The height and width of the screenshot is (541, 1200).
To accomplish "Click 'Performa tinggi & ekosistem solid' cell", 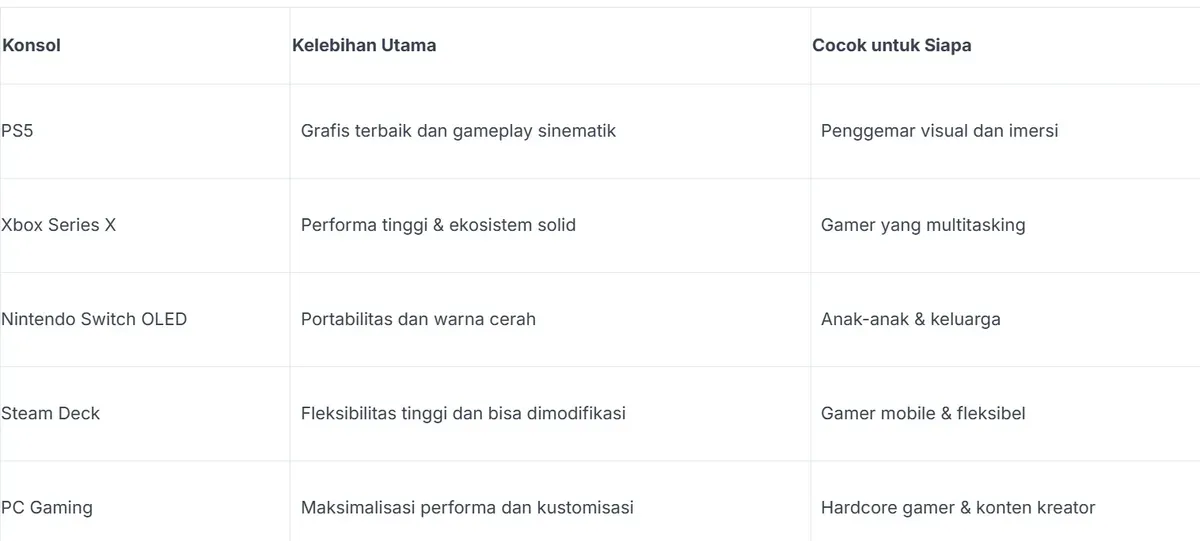I will click(550, 225).
